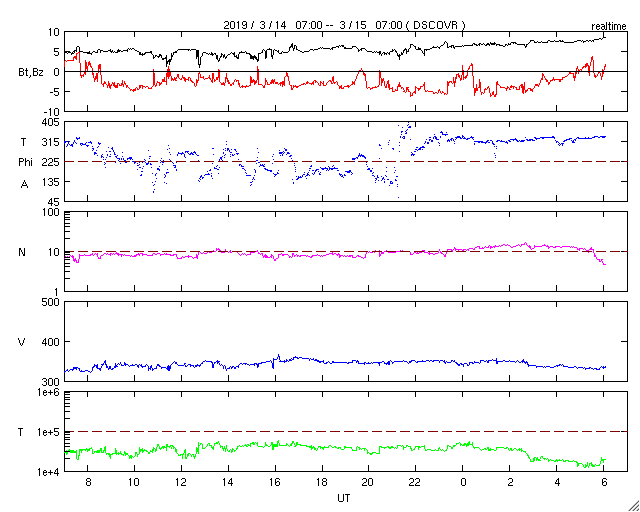Click the '12' hour label on time axis
The width and height of the screenshot is (640, 512).
181,483
